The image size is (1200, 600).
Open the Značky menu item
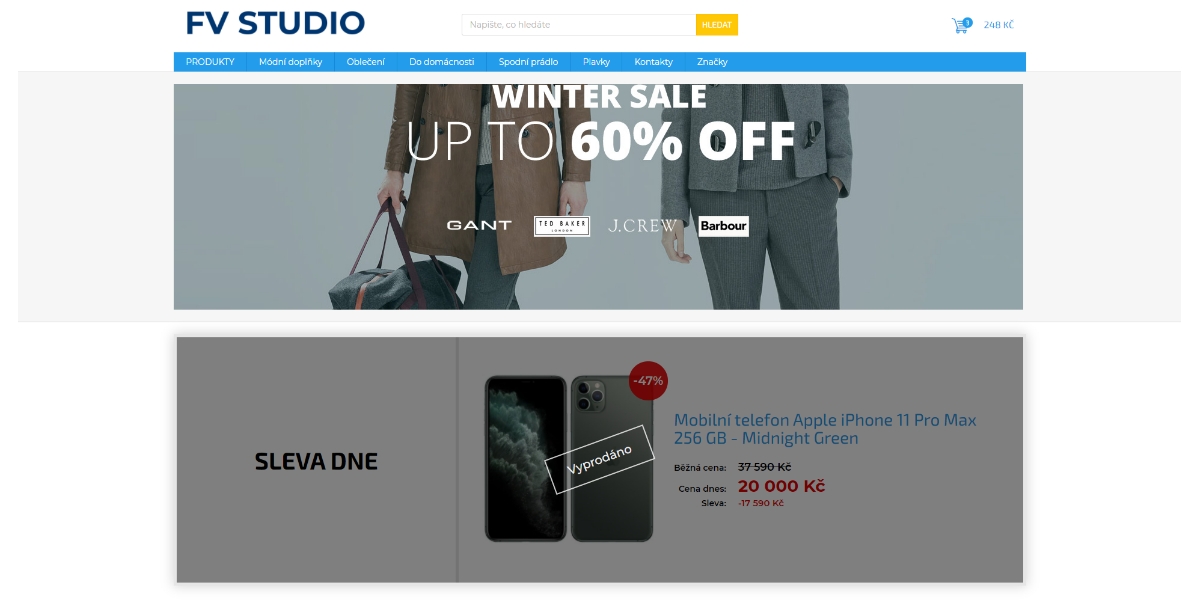click(x=712, y=62)
